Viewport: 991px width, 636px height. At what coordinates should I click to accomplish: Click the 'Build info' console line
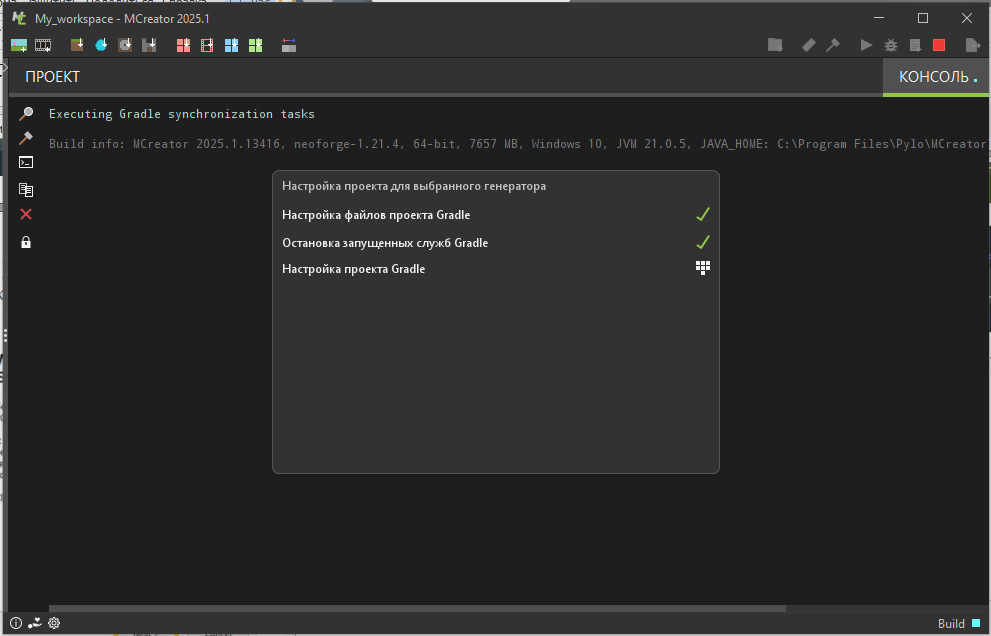(x=517, y=144)
